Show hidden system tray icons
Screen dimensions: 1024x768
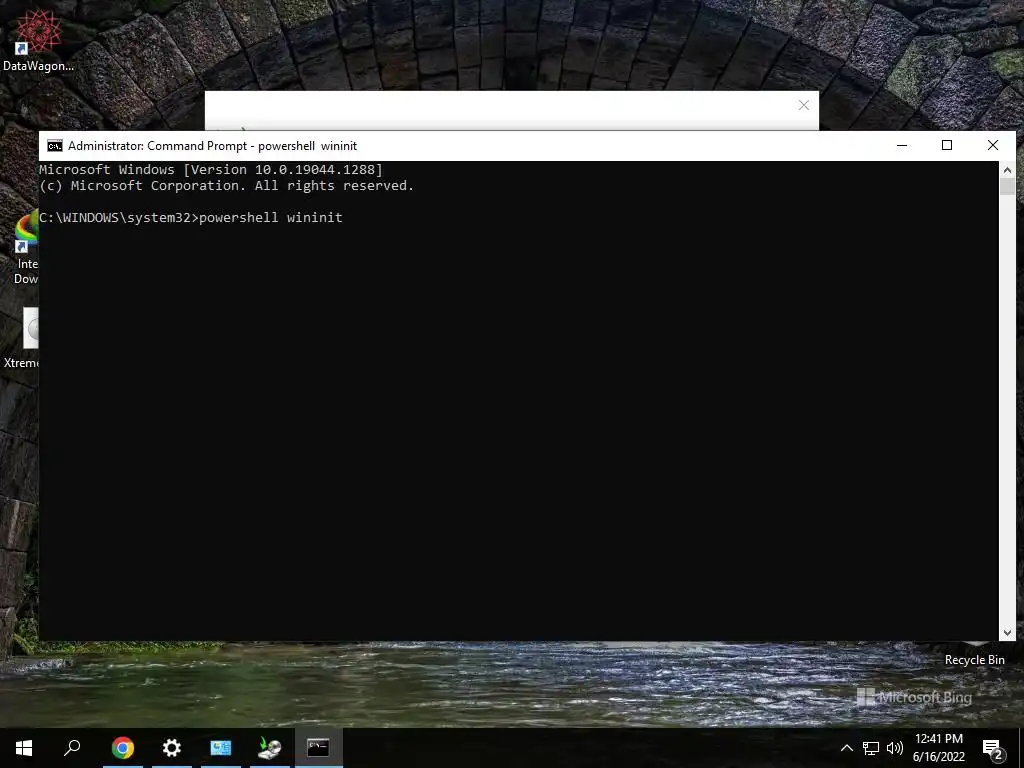tap(846, 748)
